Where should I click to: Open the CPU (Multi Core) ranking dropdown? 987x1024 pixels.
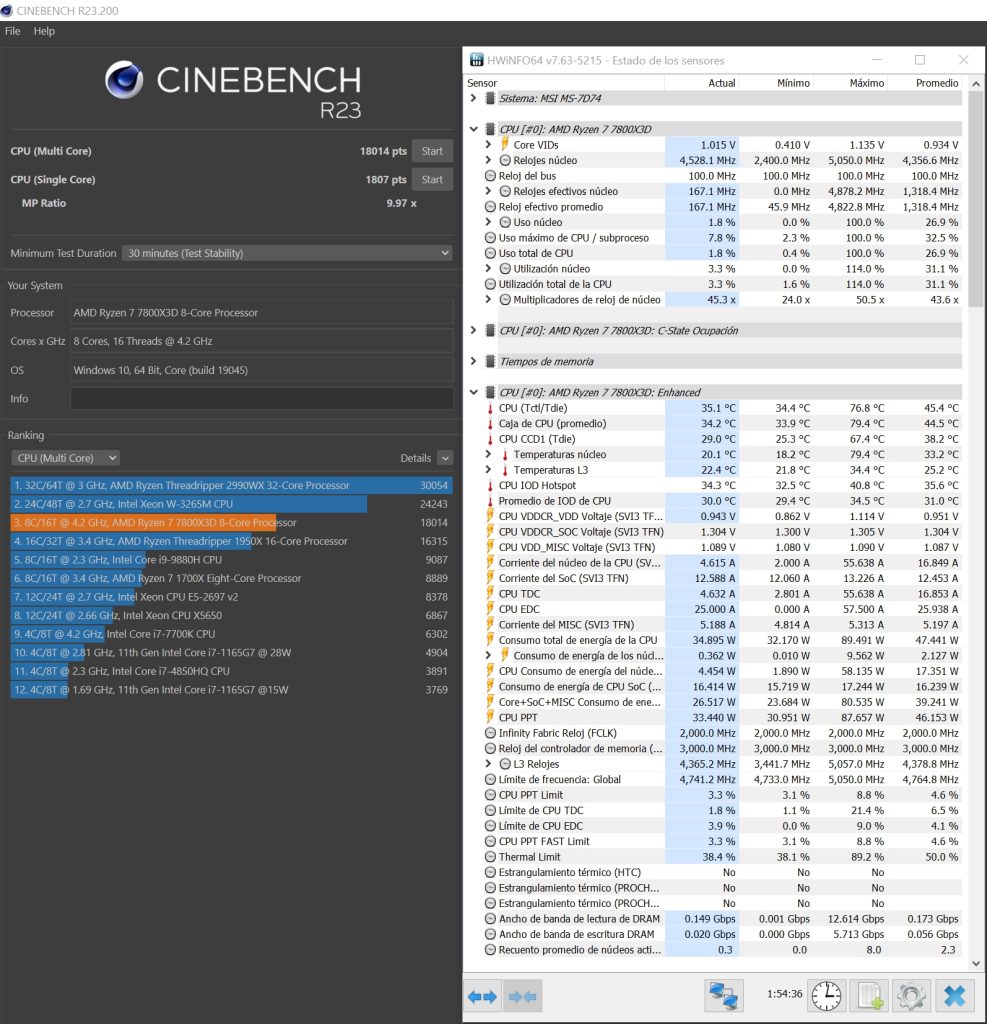point(65,458)
